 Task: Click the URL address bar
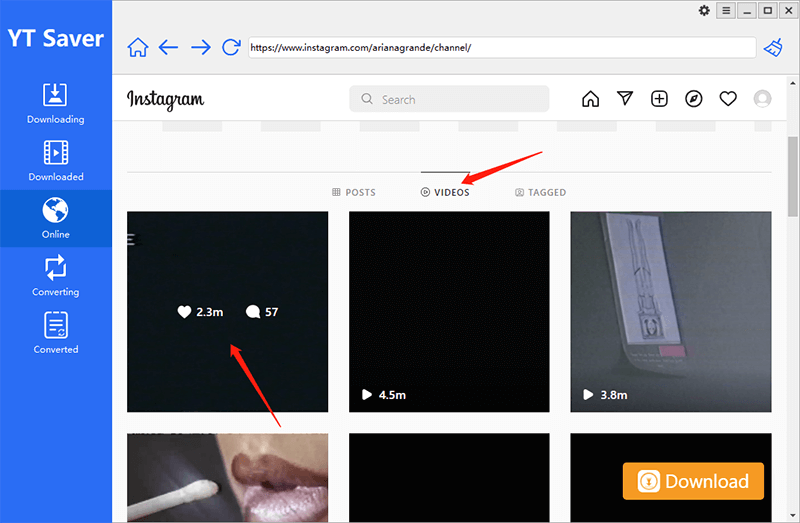click(x=502, y=47)
